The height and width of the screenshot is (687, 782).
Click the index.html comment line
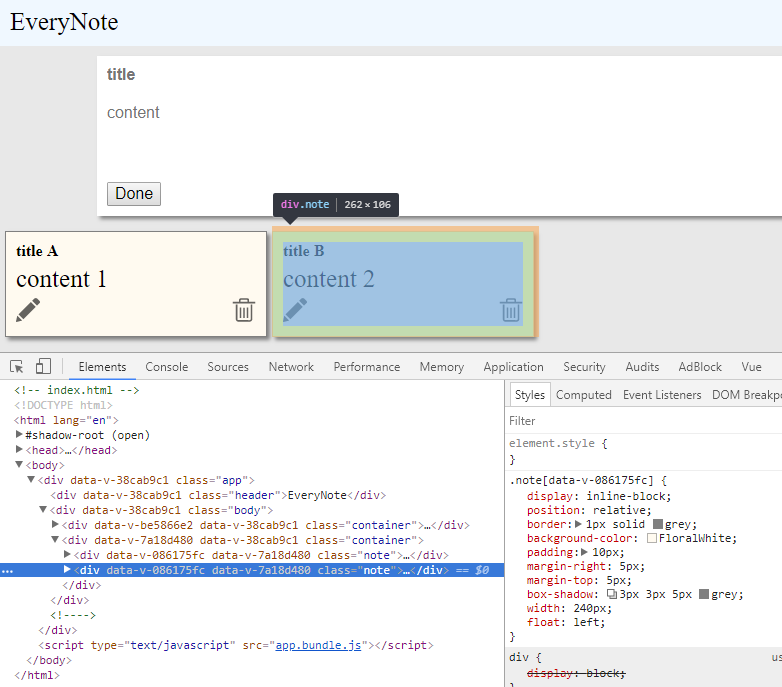click(76, 390)
